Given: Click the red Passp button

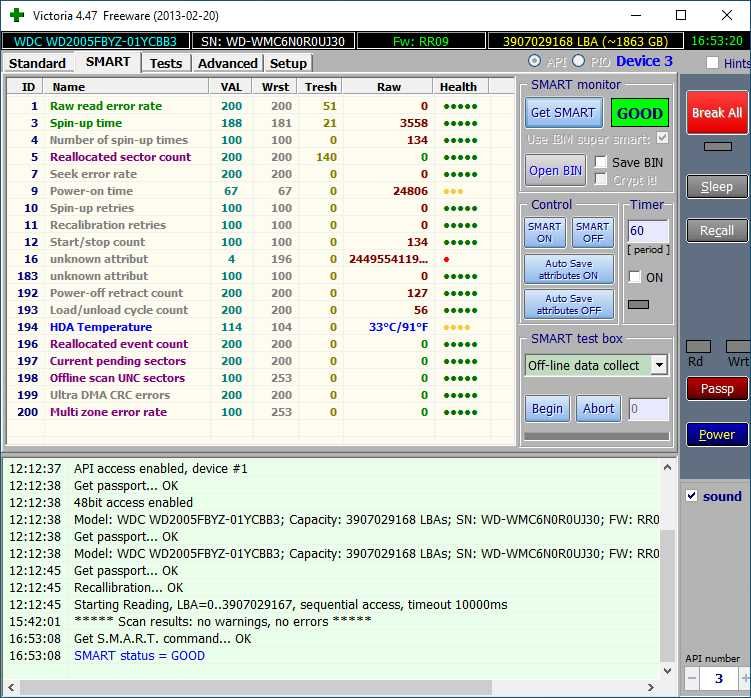Looking at the screenshot, I should pyautogui.click(x=717, y=389).
